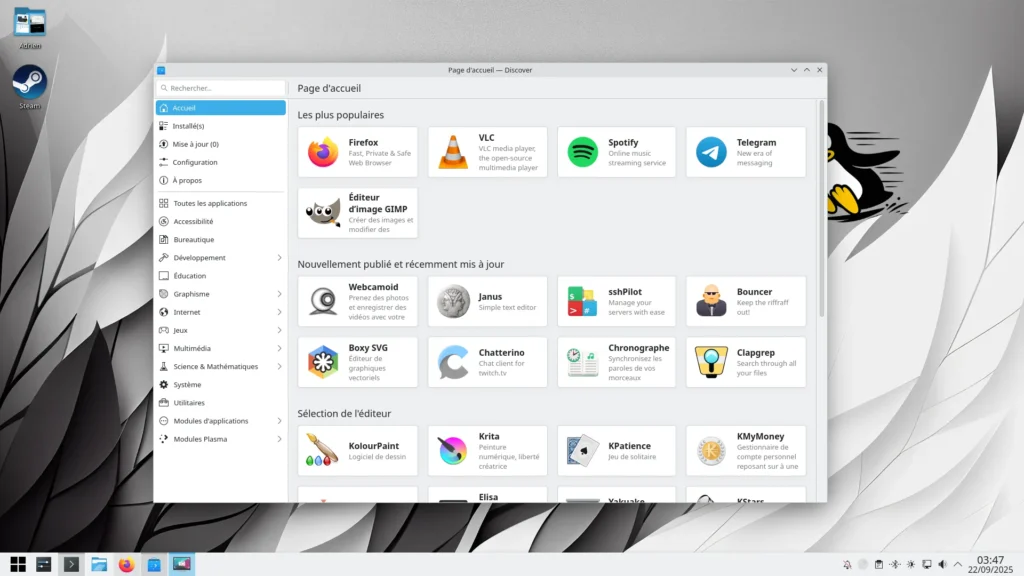
Task: Expand the Science & Mathématiques category
Action: click(279, 366)
